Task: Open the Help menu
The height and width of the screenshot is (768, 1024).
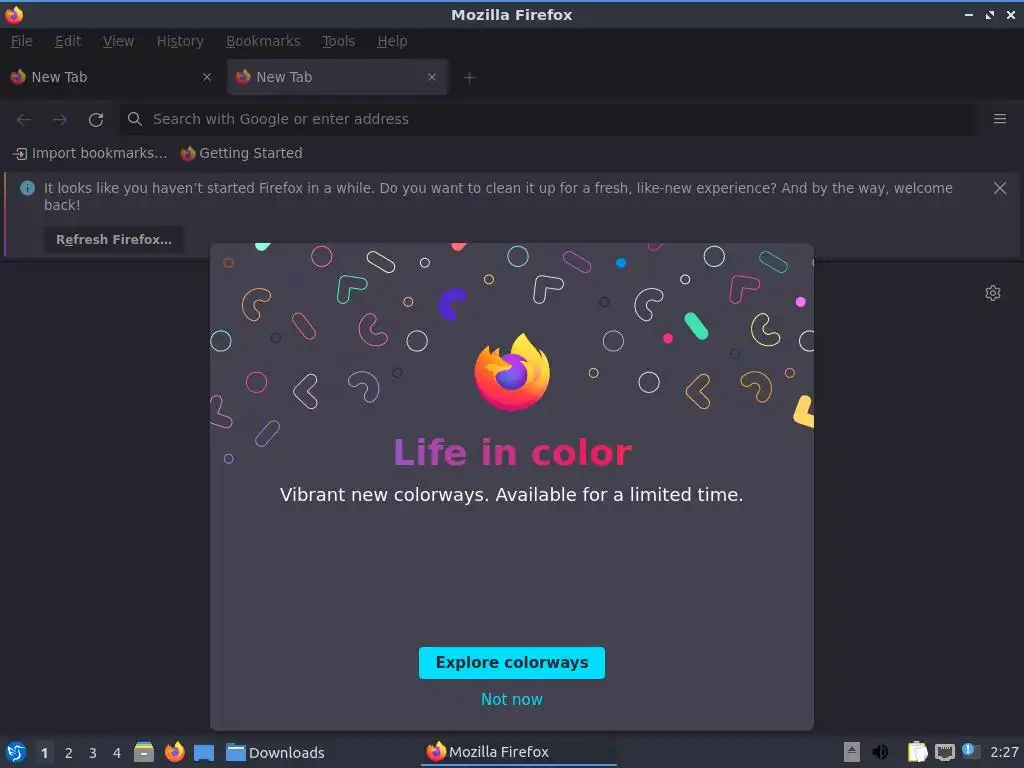Action: 392,41
